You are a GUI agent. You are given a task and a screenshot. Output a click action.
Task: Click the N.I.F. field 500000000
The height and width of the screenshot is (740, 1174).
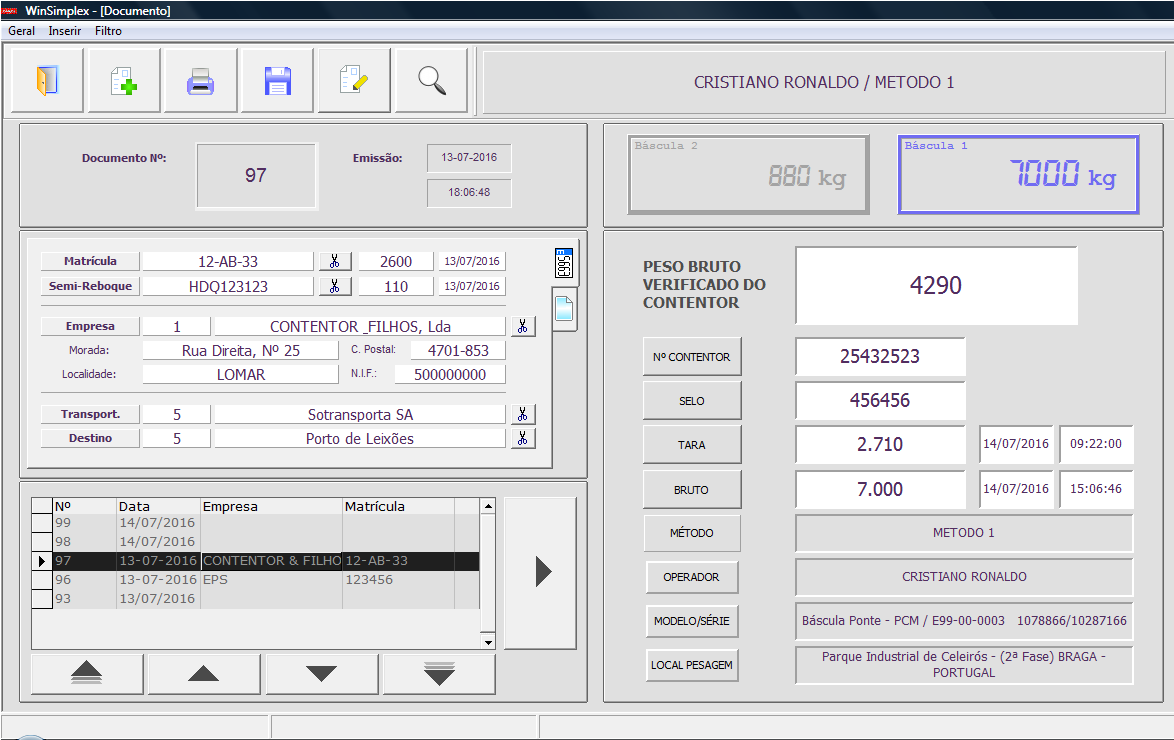450,374
